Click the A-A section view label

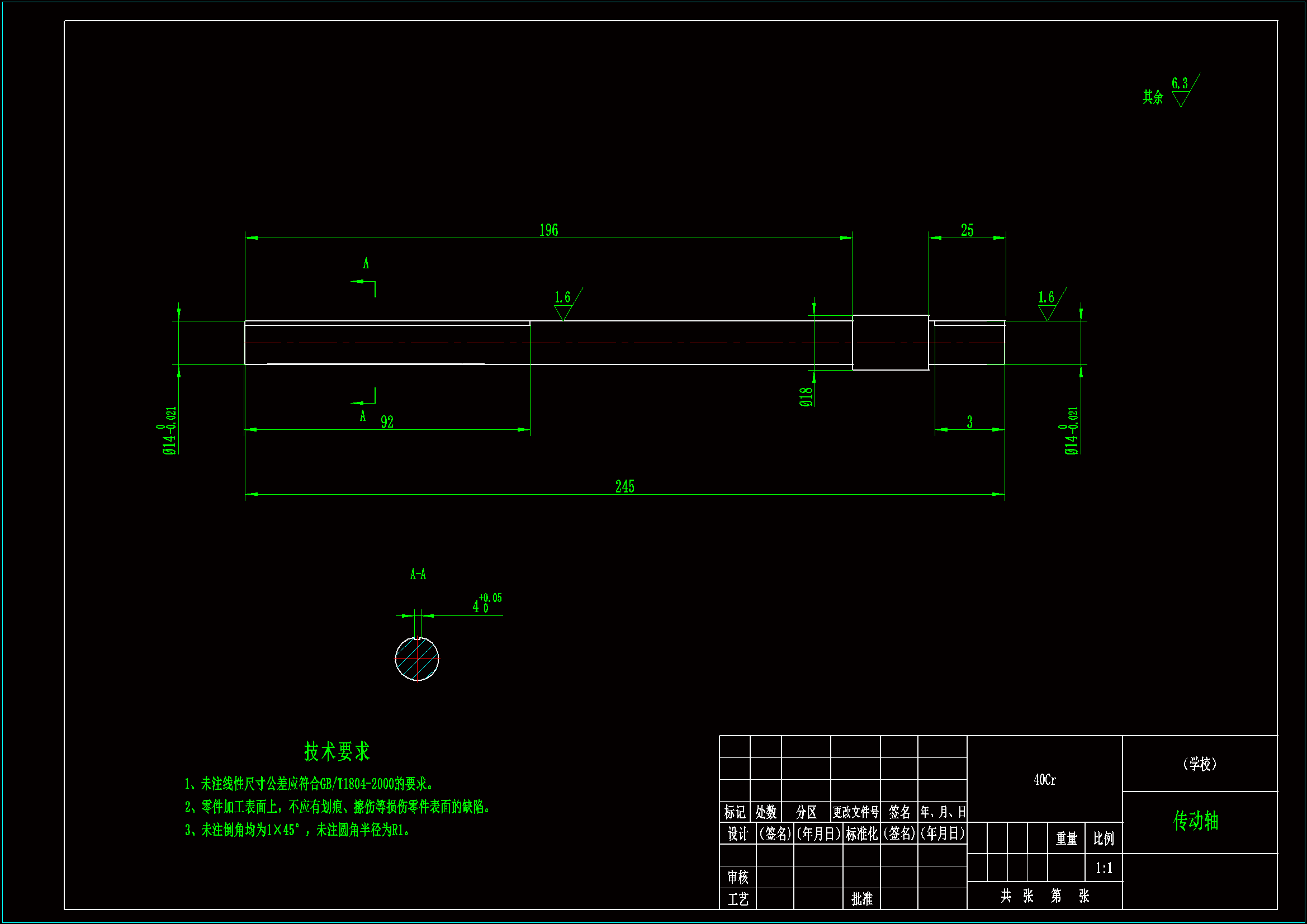pyautogui.click(x=418, y=574)
